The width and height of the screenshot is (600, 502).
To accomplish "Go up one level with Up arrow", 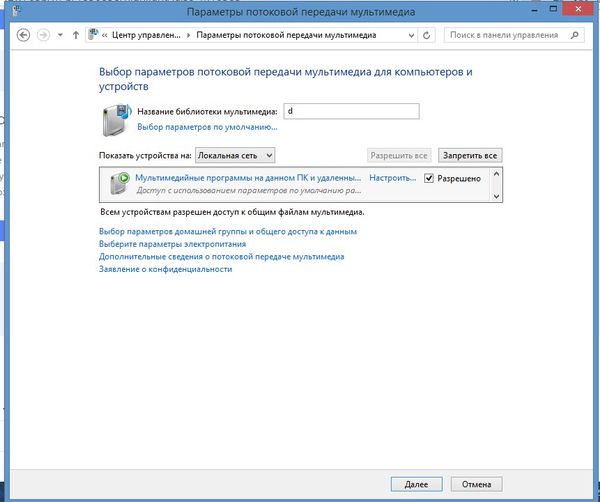I will pyautogui.click(x=76, y=35).
